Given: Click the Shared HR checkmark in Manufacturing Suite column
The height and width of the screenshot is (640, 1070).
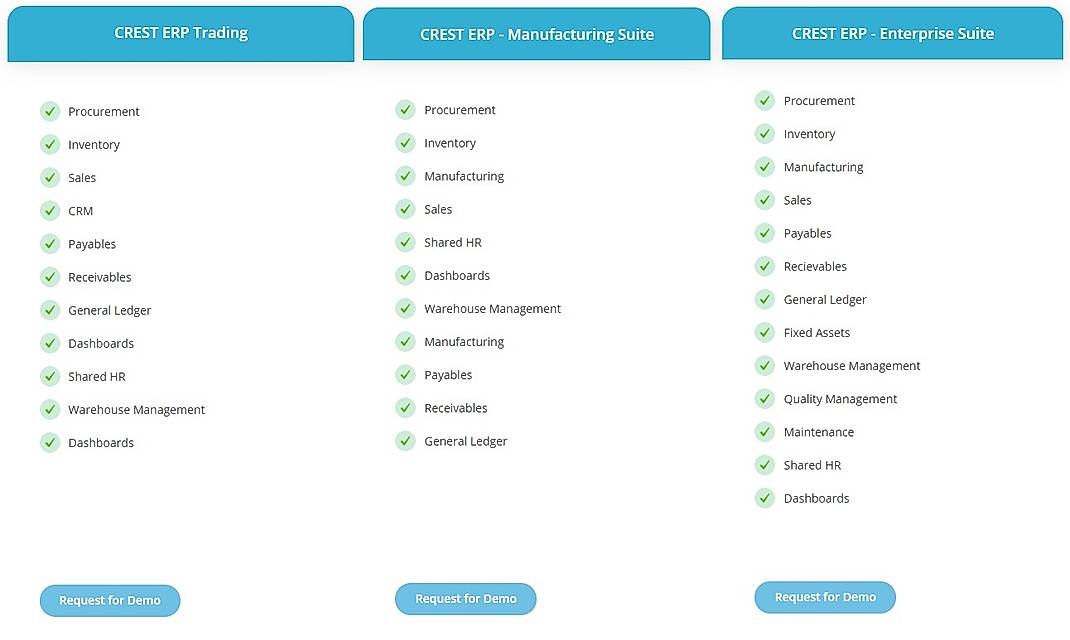Looking at the screenshot, I should 405,241.
